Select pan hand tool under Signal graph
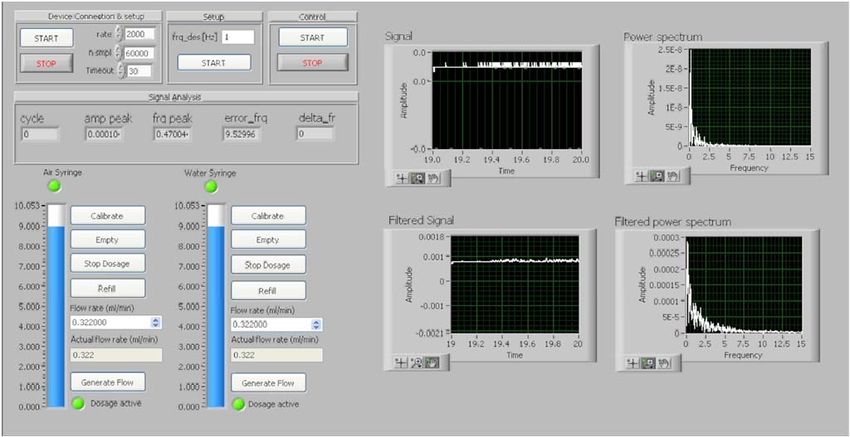 pos(432,178)
